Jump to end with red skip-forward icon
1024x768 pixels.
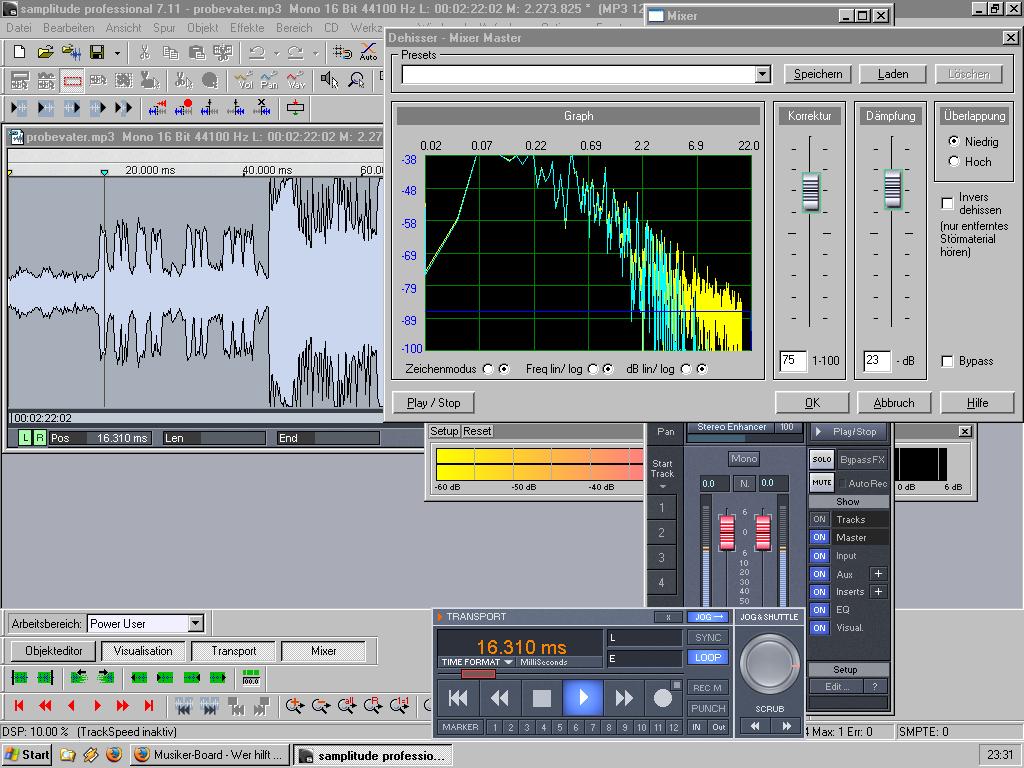click(149, 705)
